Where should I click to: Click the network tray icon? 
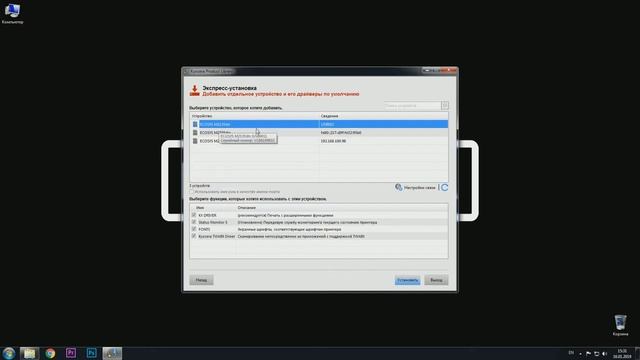click(596, 353)
